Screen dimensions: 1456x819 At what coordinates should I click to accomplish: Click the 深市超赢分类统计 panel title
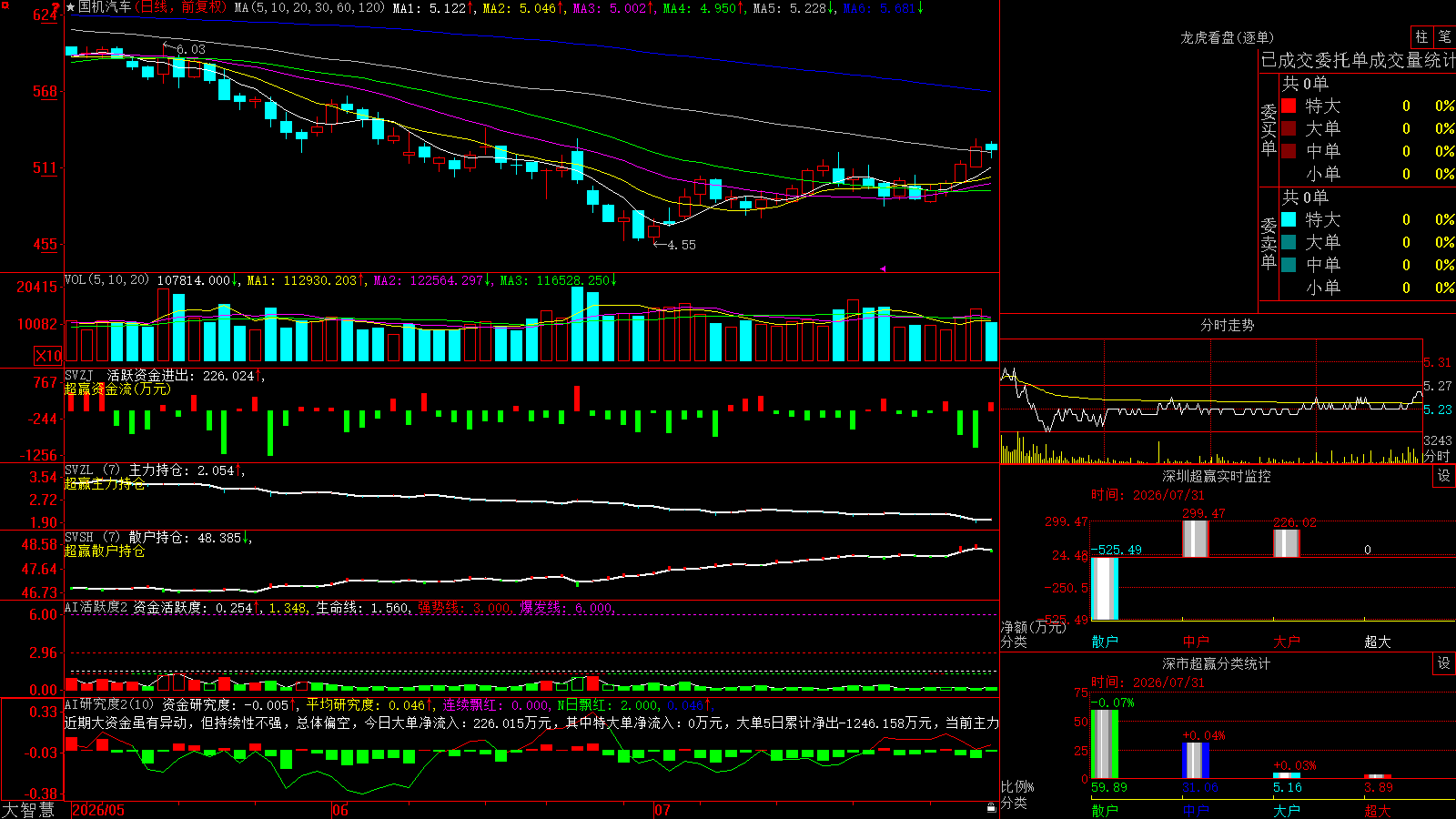pyautogui.click(x=1217, y=663)
